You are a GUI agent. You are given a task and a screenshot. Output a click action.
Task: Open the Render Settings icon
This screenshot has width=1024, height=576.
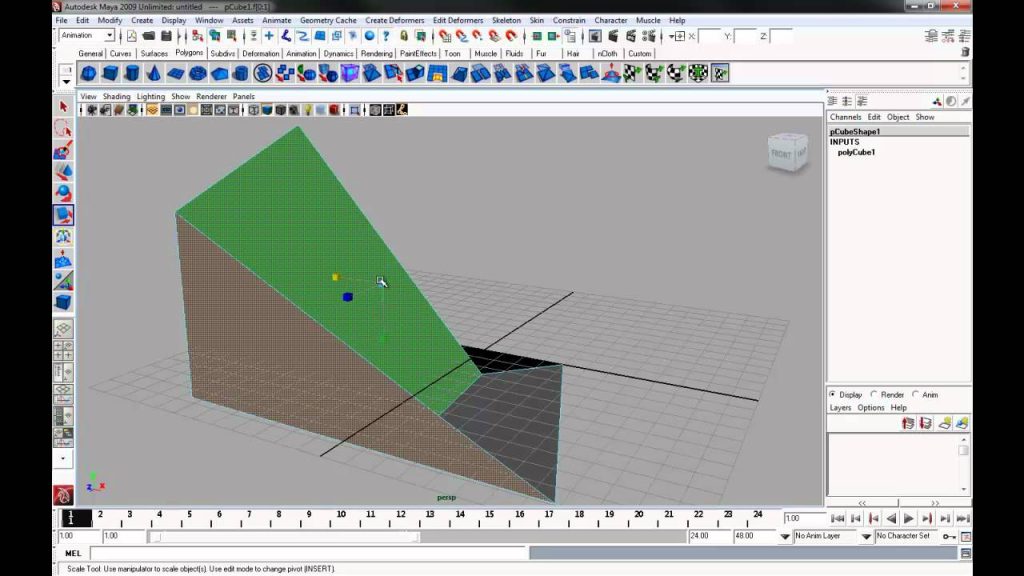(648, 36)
